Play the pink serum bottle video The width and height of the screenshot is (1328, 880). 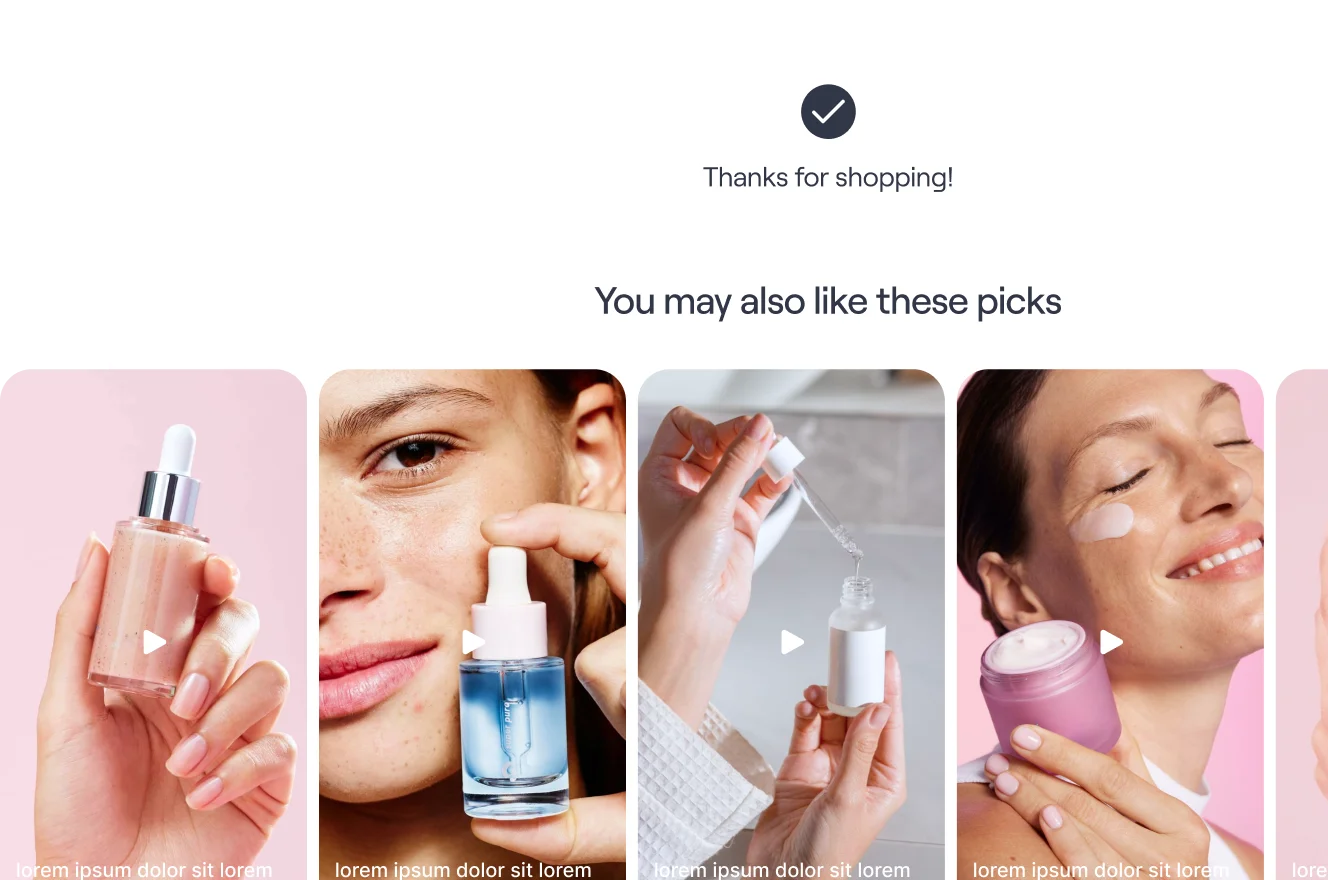point(154,642)
